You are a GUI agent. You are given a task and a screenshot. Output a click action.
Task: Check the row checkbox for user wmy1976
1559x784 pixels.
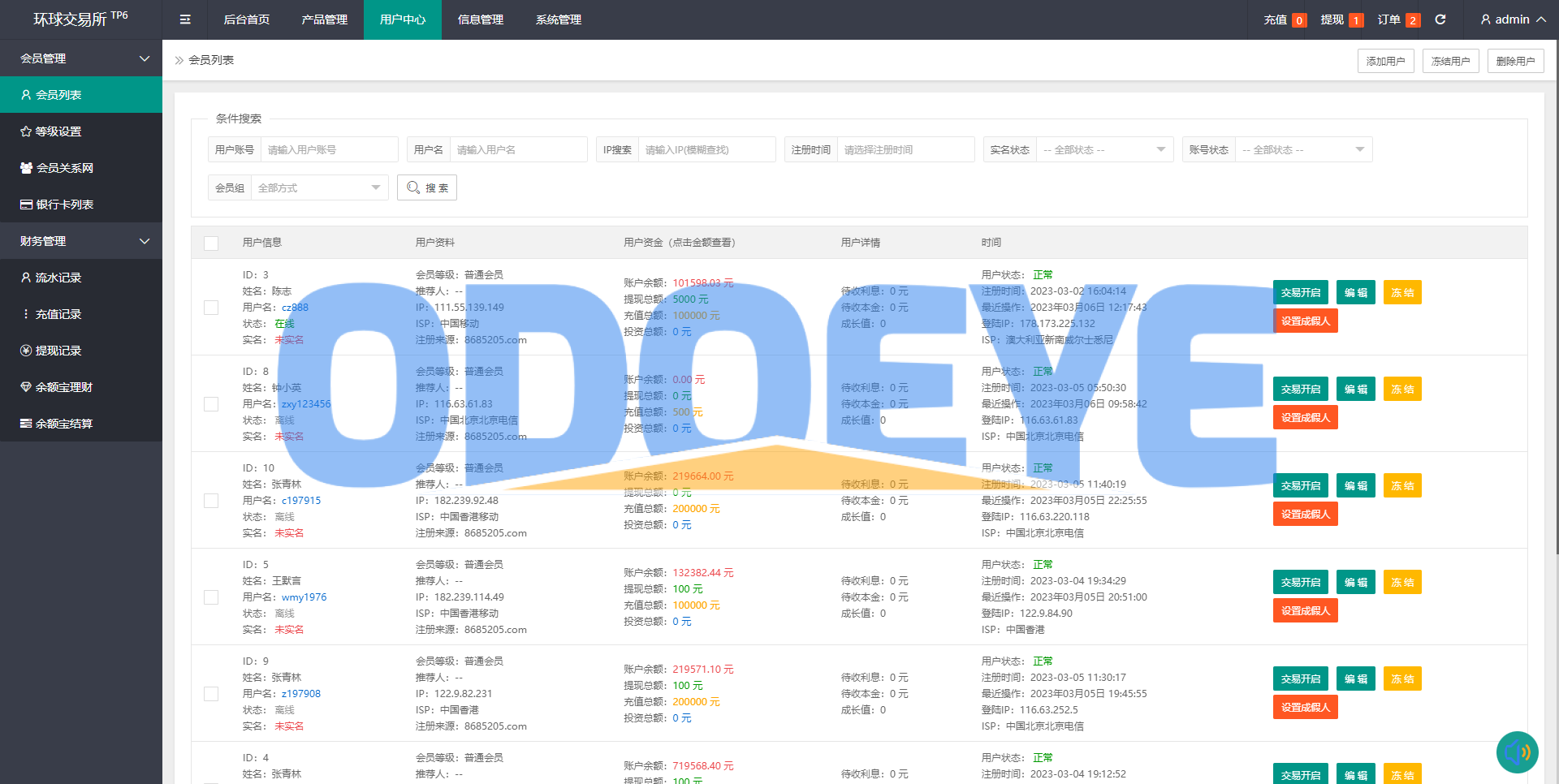pyautogui.click(x=211, y=597)
